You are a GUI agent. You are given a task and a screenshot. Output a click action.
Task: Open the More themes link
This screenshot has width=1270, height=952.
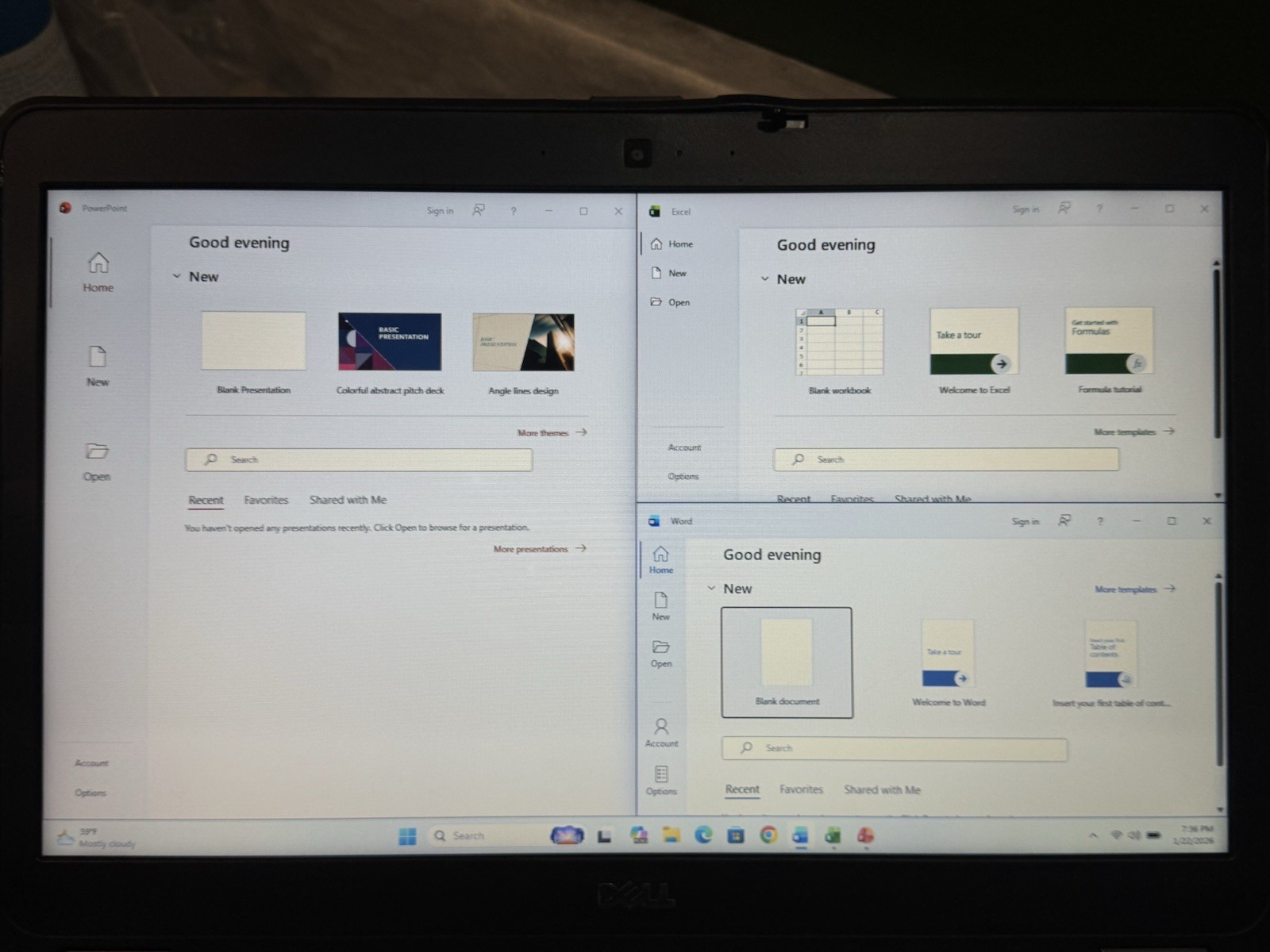pyautogui.click(x=552, y=432)
